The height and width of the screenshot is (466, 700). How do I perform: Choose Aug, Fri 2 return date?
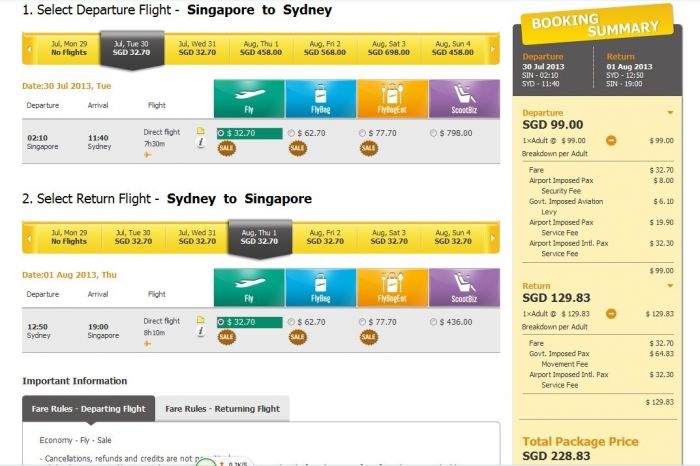[325, 236]
